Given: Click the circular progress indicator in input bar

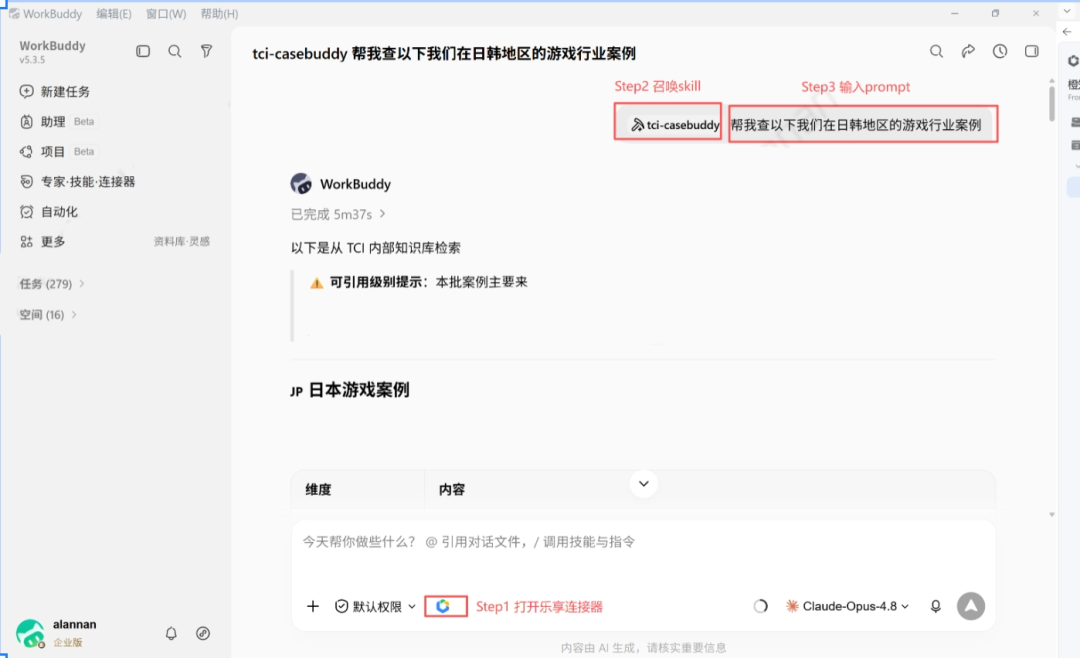Looking at the screenshot, I should pos(760,606).
